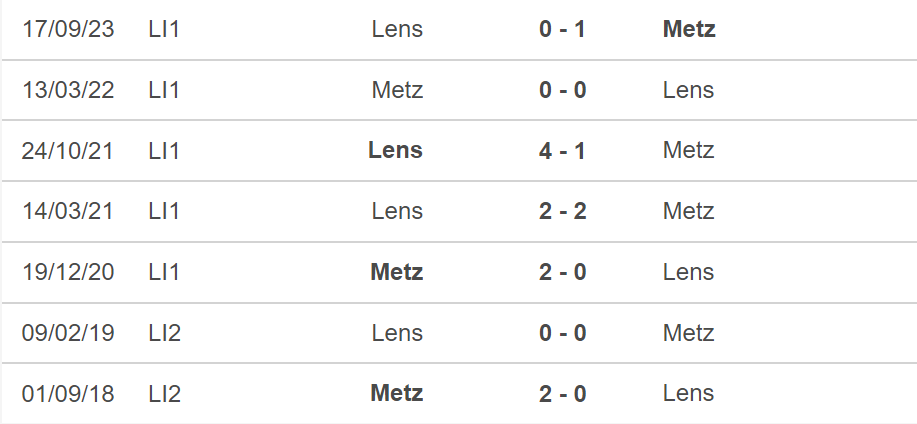Image resolution: width=917 pixels, height=424 pixels.
Task: Select bold Metz in 01/09/18 row
Action: (x=397, y=394)
